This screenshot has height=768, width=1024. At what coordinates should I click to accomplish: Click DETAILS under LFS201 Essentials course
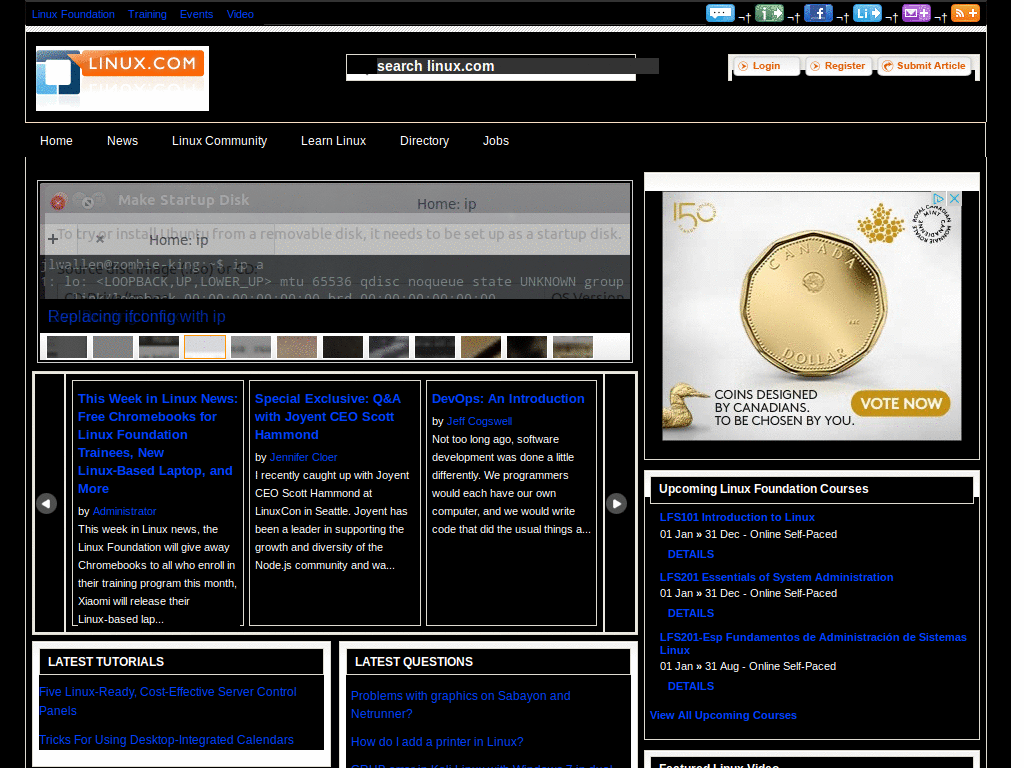tap(691, 613)
